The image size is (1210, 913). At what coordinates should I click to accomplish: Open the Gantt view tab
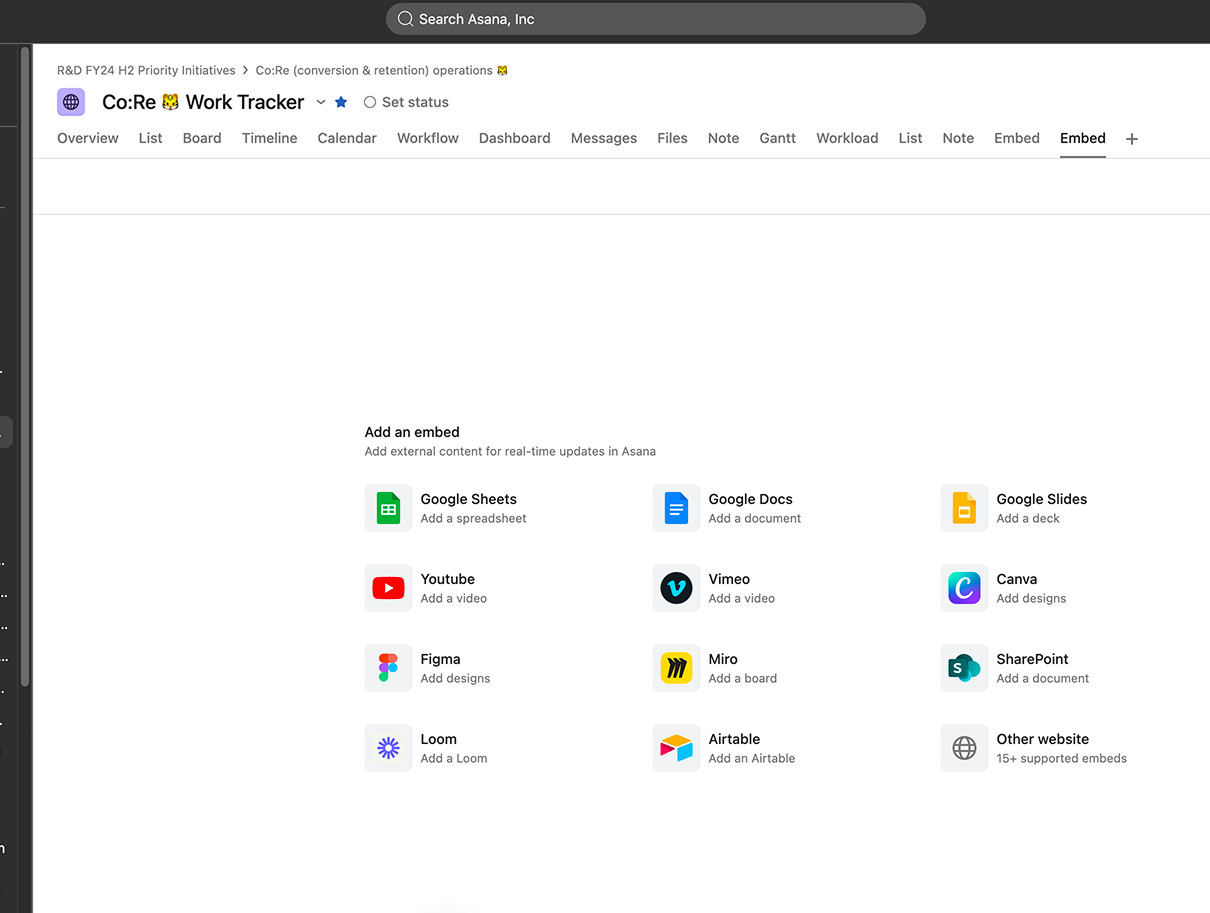[x=777, y=138]
